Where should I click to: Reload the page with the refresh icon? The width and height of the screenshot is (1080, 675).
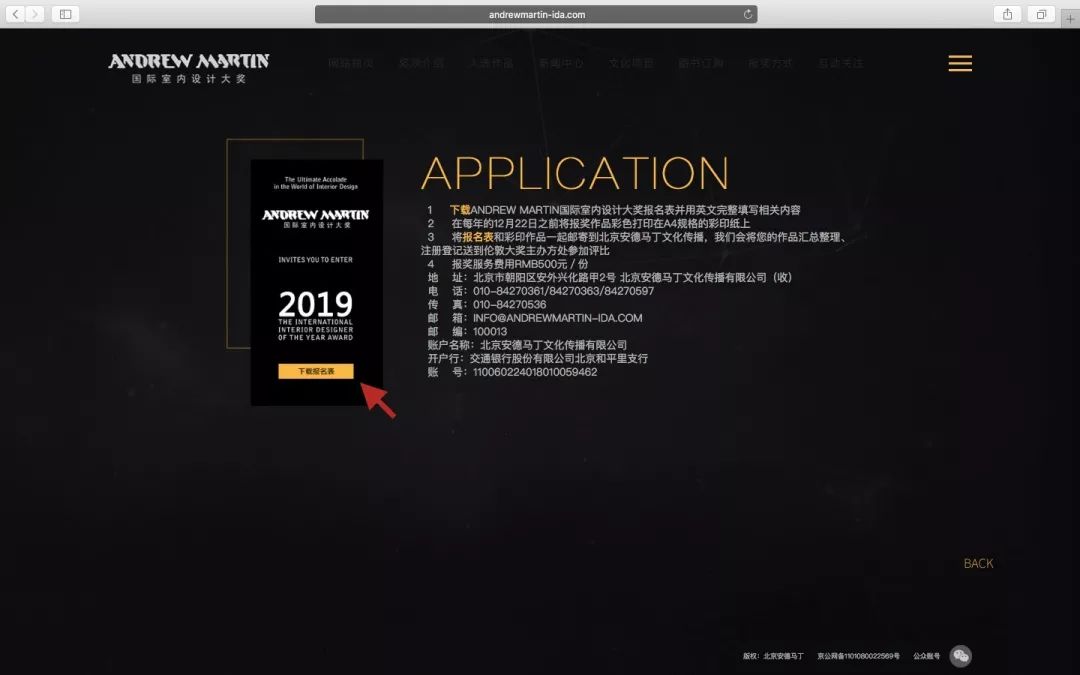click(747, 14)
